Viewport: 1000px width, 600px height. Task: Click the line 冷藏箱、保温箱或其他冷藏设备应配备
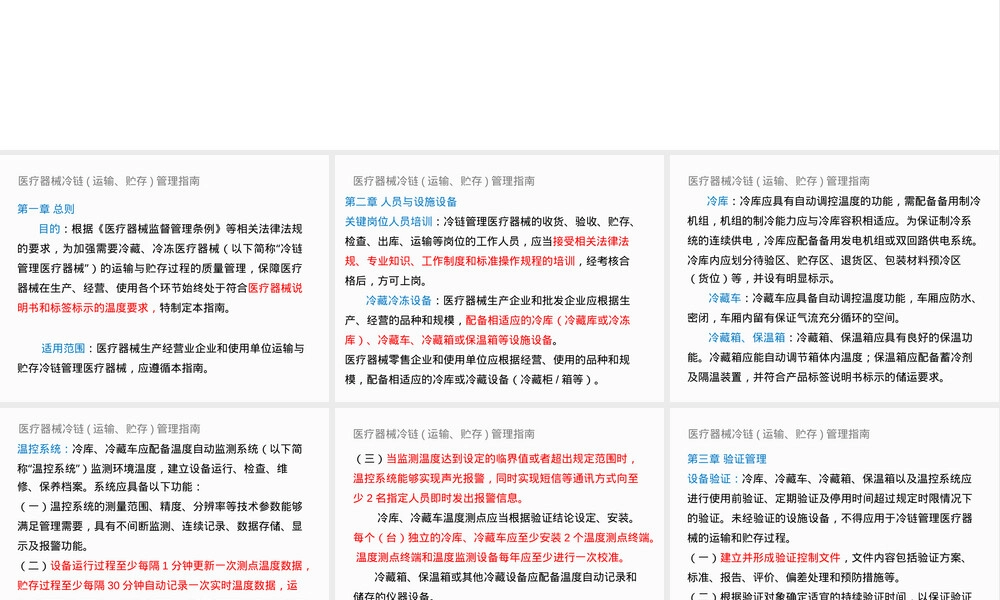point(505,577)
